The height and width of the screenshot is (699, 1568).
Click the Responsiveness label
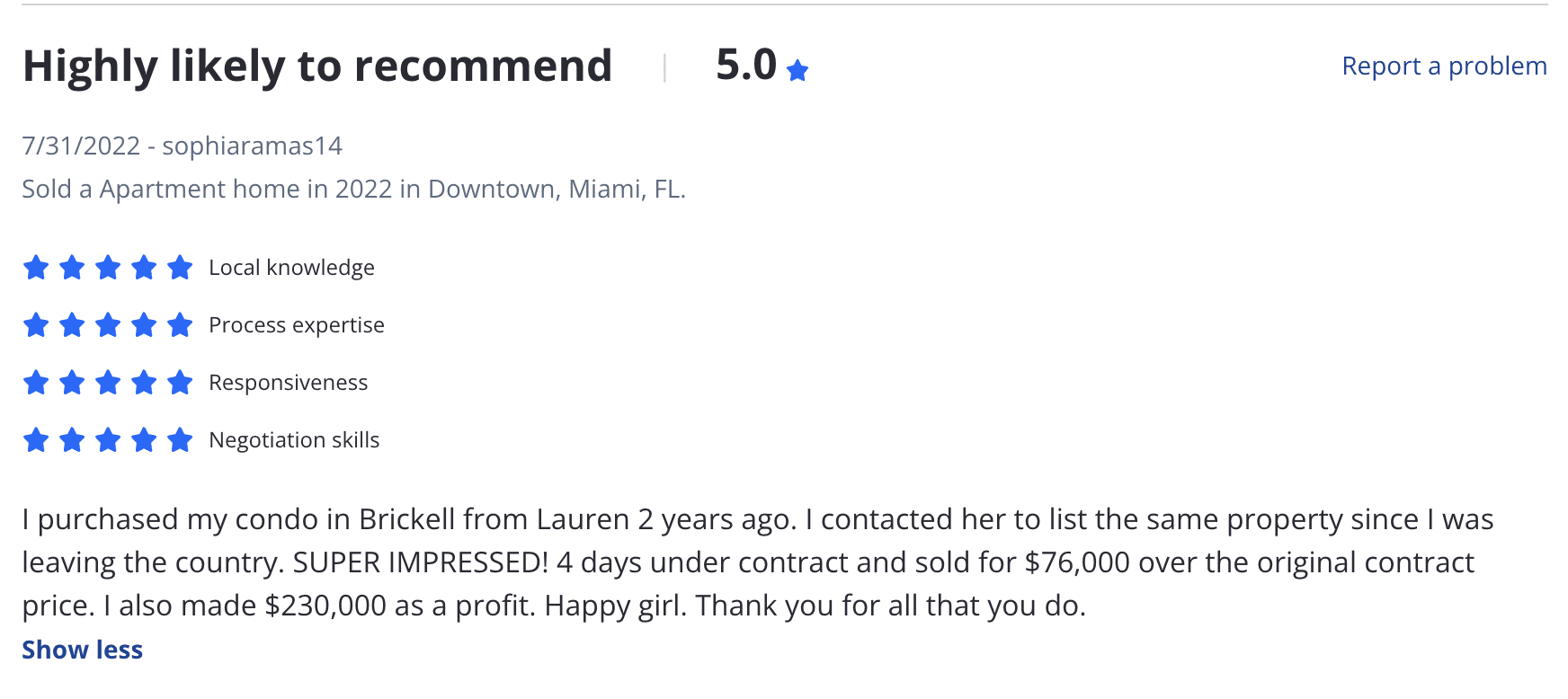click(288, 383)
